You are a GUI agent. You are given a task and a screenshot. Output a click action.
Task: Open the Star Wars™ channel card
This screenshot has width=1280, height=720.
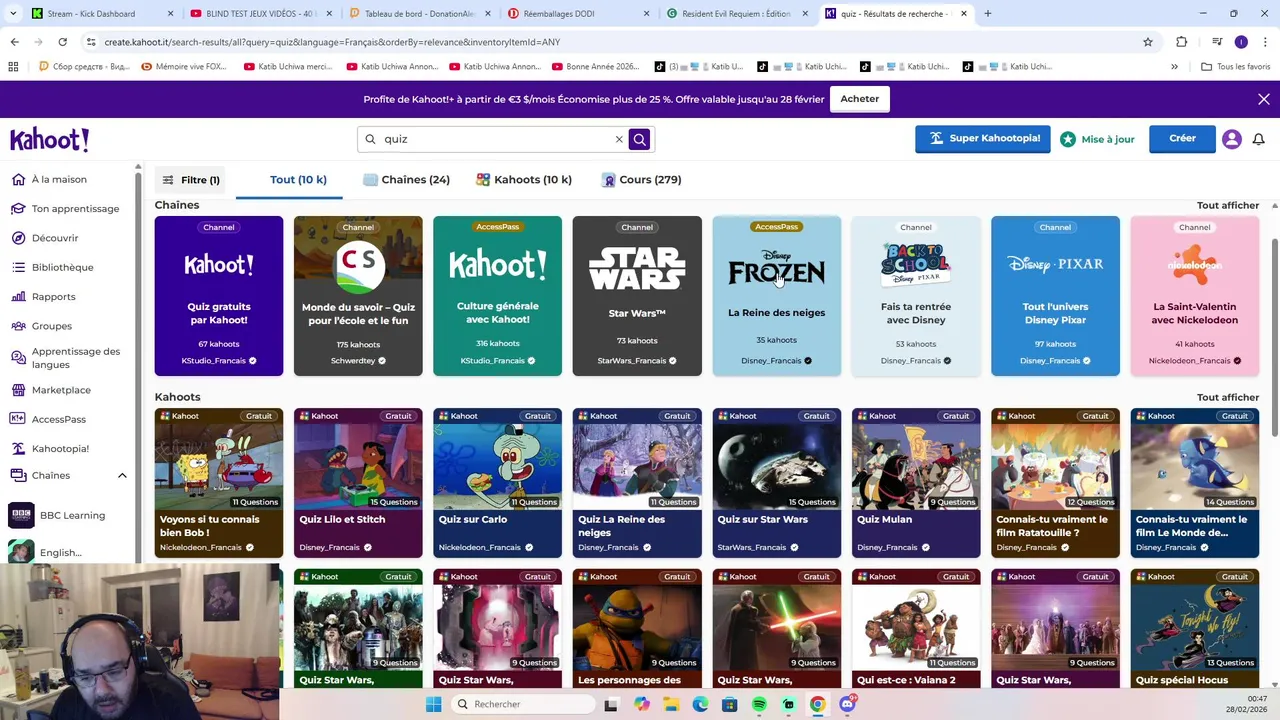tap(637, 296)
